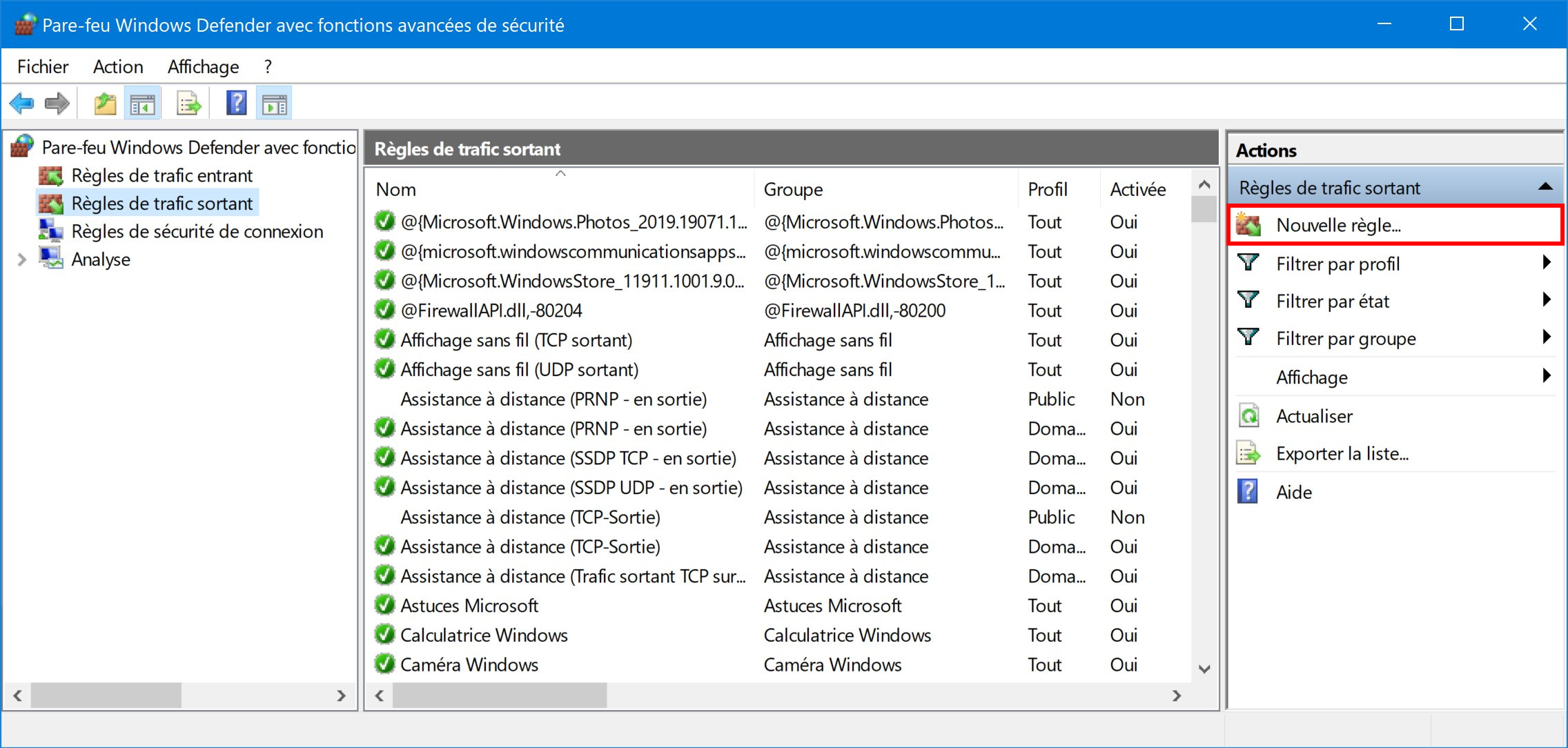Click the funnel icon beside Filtrer par groupe

1248,337
